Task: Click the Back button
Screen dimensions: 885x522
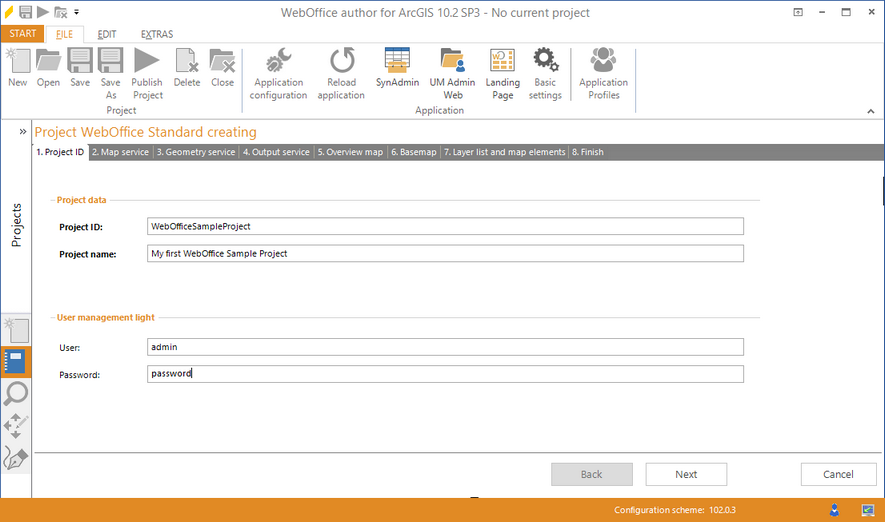Action: (x=592, y=475)
